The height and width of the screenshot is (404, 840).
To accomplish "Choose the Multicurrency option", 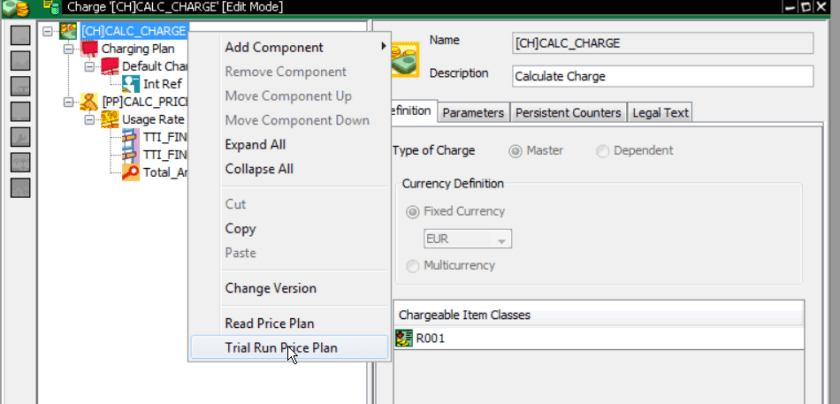I will click(x=412, y=266).
